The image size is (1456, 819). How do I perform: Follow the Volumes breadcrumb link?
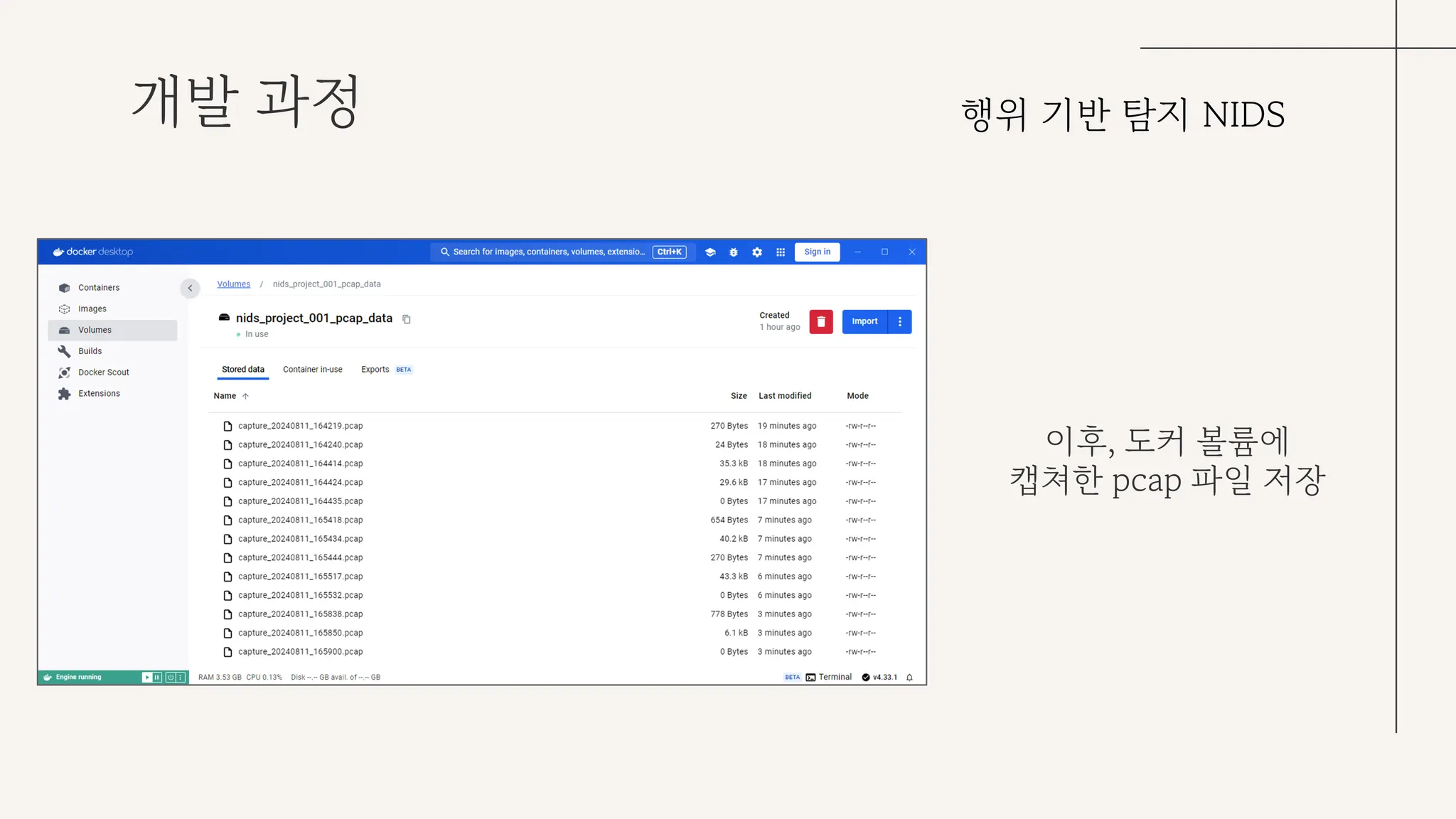tap(233, 284)
